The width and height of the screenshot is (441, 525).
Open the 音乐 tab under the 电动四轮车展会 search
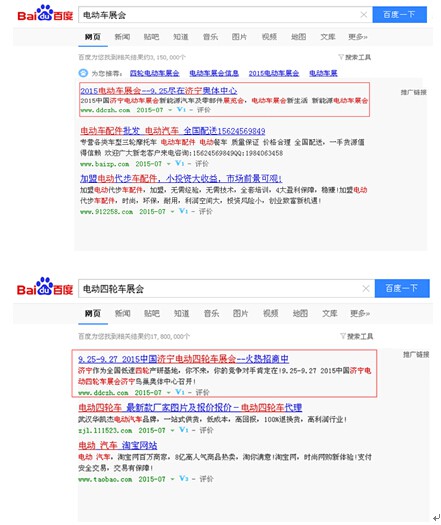point(211,313)
